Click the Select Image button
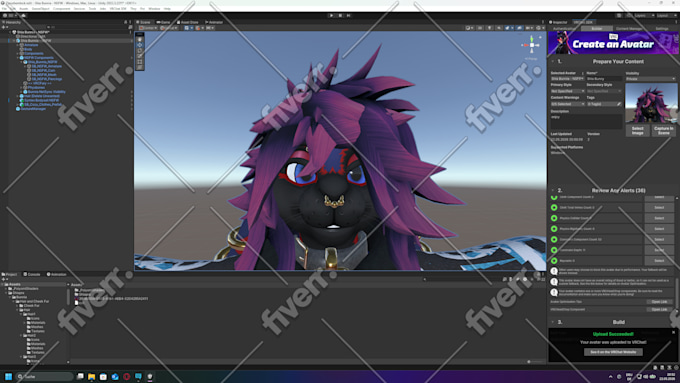The image size is (680, 383). click(x=638, y=131)
